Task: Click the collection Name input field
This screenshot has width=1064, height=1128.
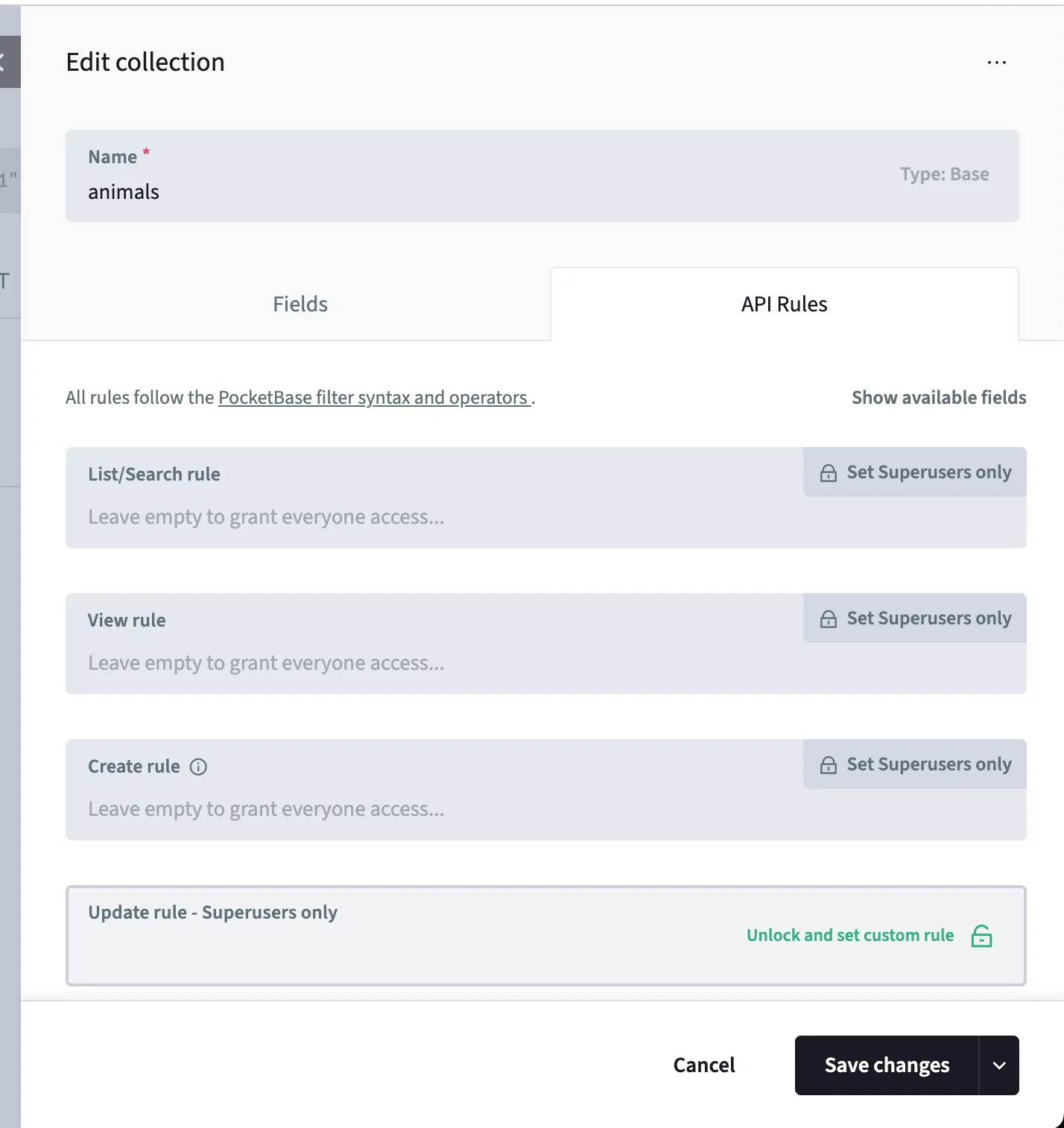Action: click(x=447, y=192)
